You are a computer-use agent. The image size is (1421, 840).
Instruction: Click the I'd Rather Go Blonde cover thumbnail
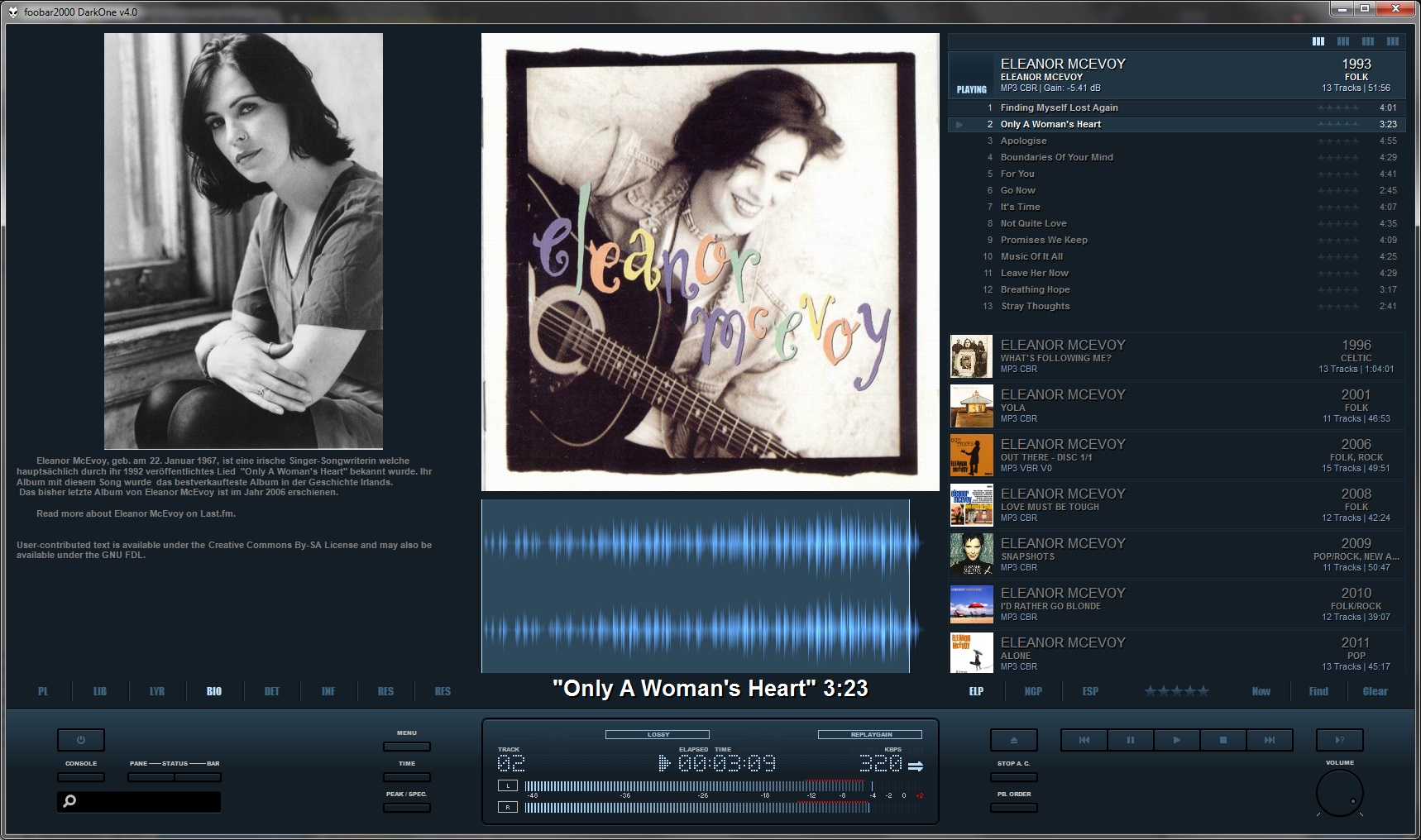click(x=971, y=604)
